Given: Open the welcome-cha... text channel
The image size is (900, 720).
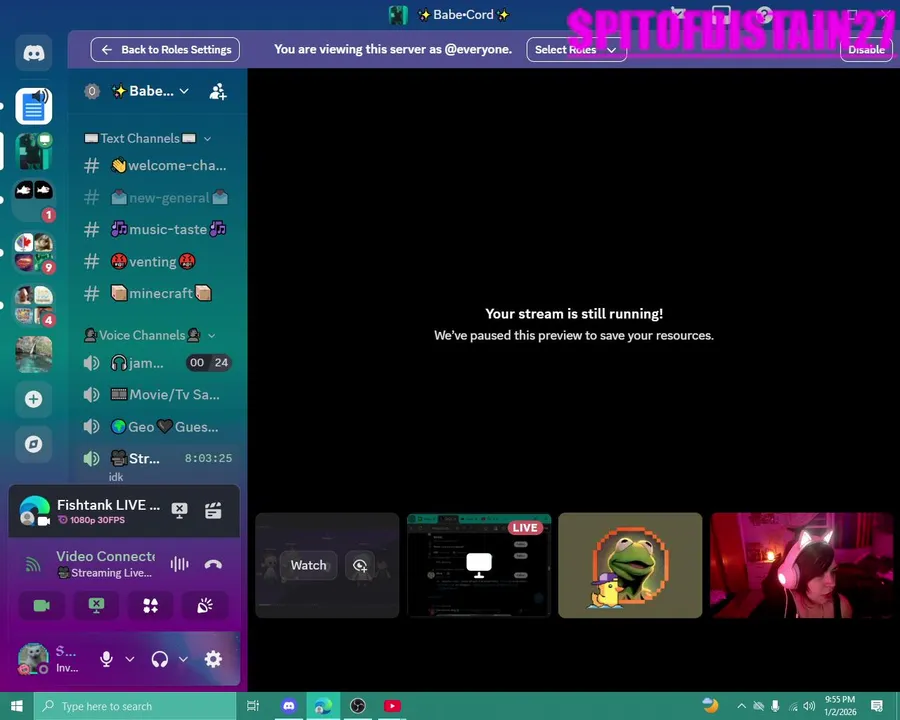Looking at the screenshot, I should pos(156,166).
